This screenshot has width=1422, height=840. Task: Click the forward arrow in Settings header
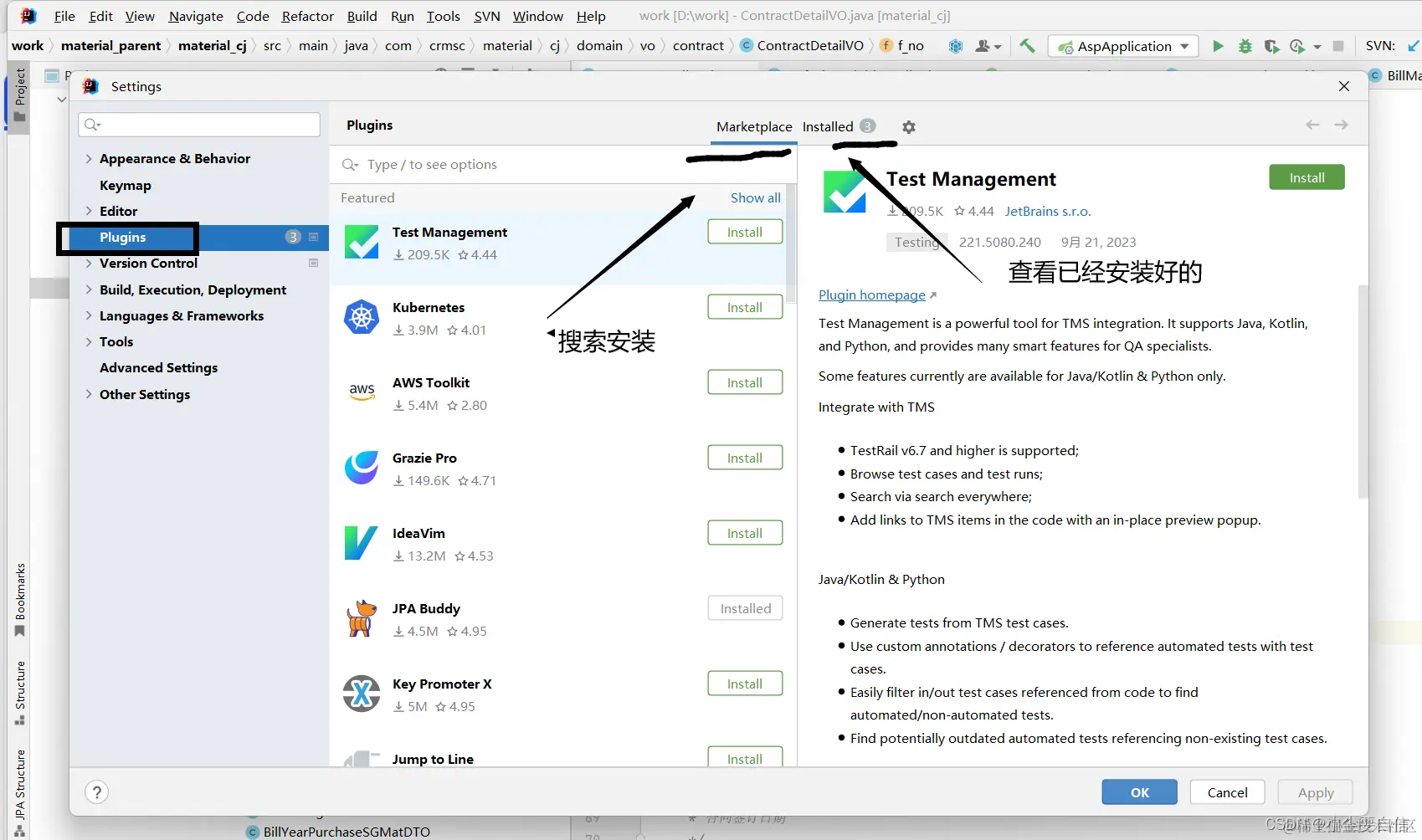tap(1341, 125)
